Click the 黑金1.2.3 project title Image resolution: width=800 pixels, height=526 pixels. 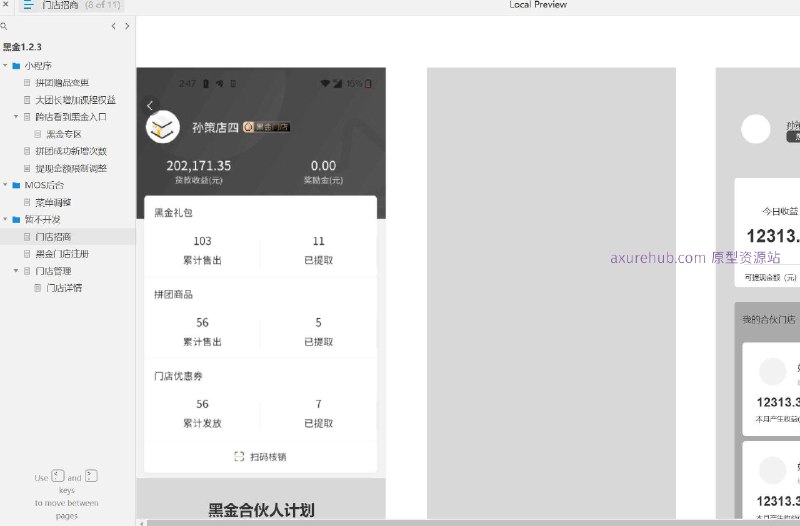[22, 47]
